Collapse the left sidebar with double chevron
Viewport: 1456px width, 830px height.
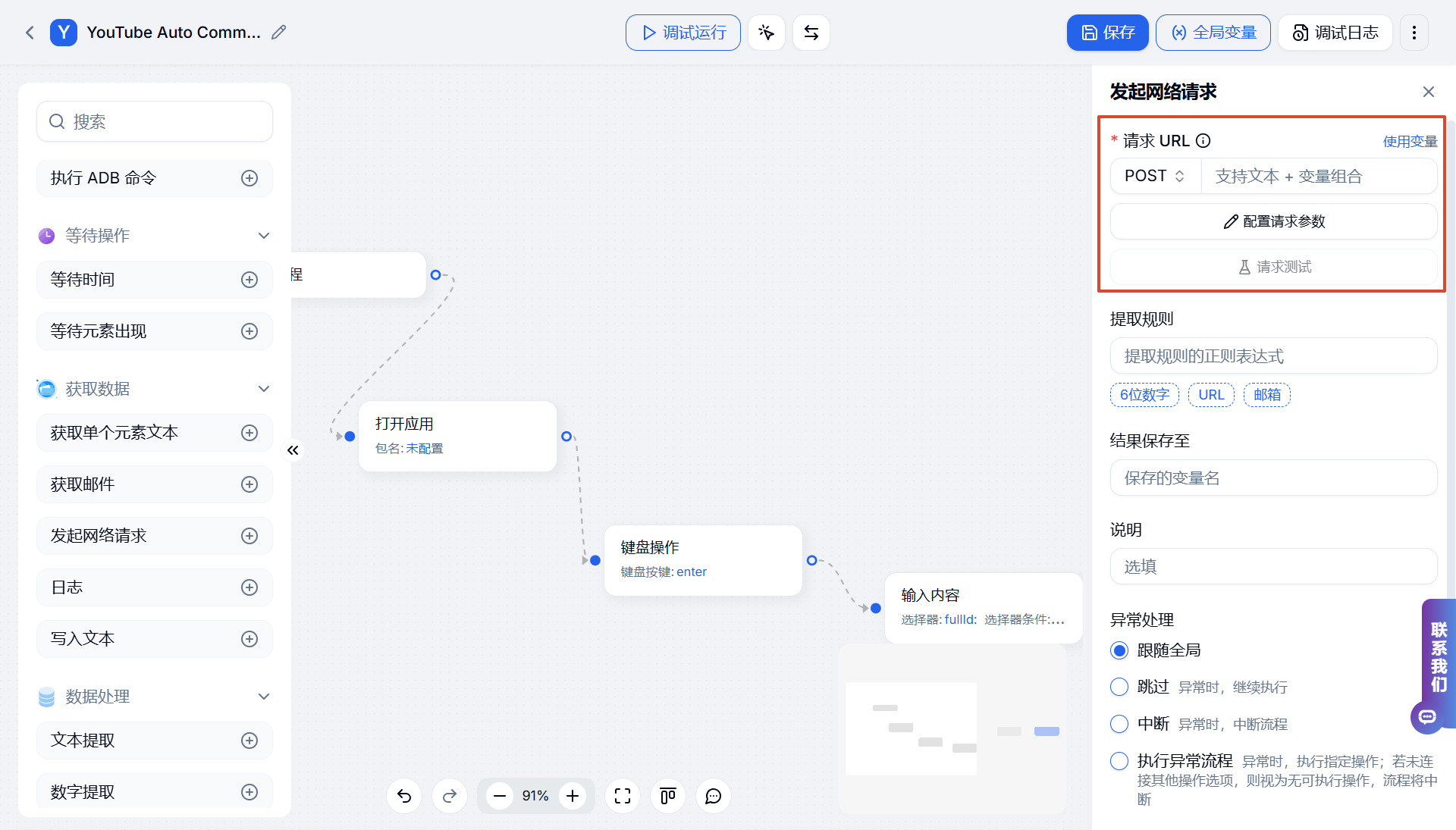coord(293,450)
